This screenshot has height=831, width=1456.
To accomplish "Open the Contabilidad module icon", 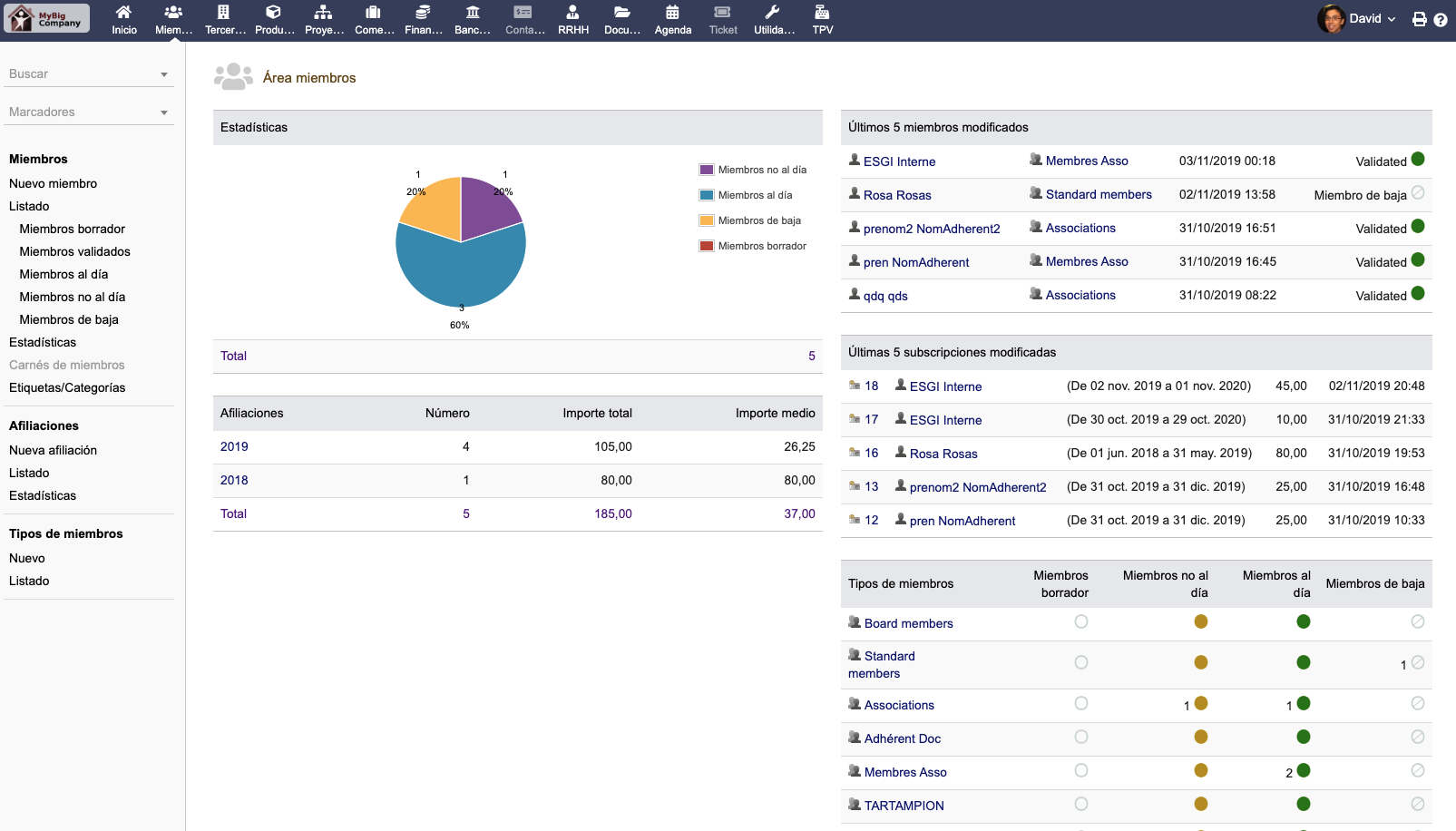I will pos(523,12).
